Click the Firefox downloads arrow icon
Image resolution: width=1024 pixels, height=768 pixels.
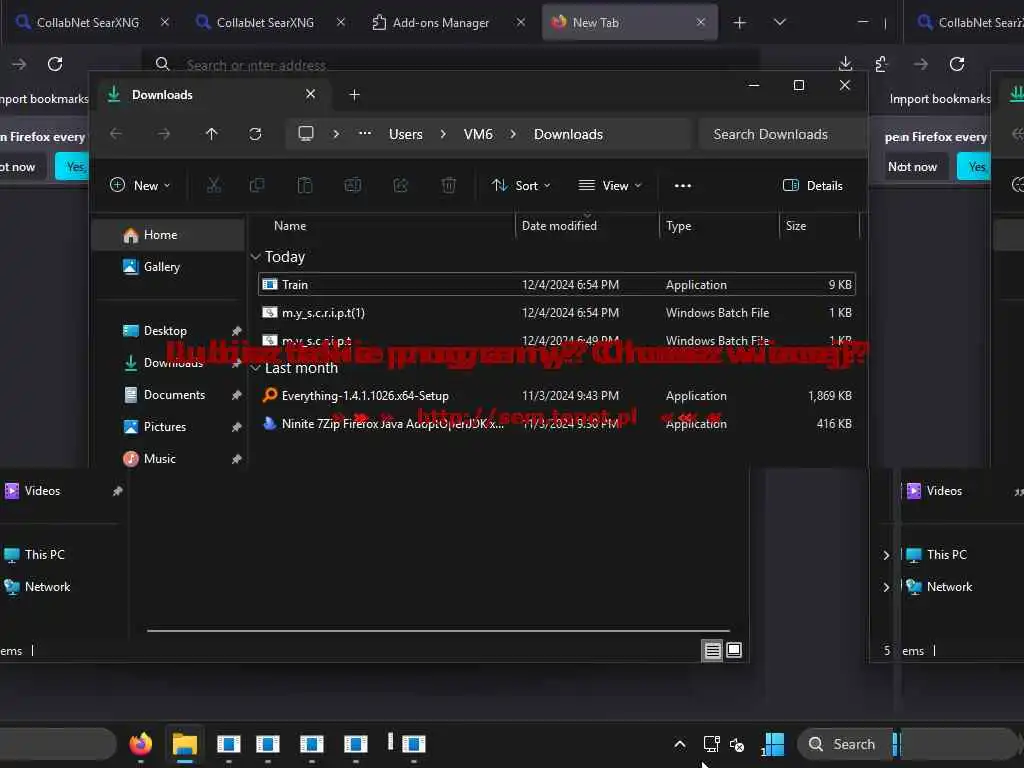click(x=845, y=63)
